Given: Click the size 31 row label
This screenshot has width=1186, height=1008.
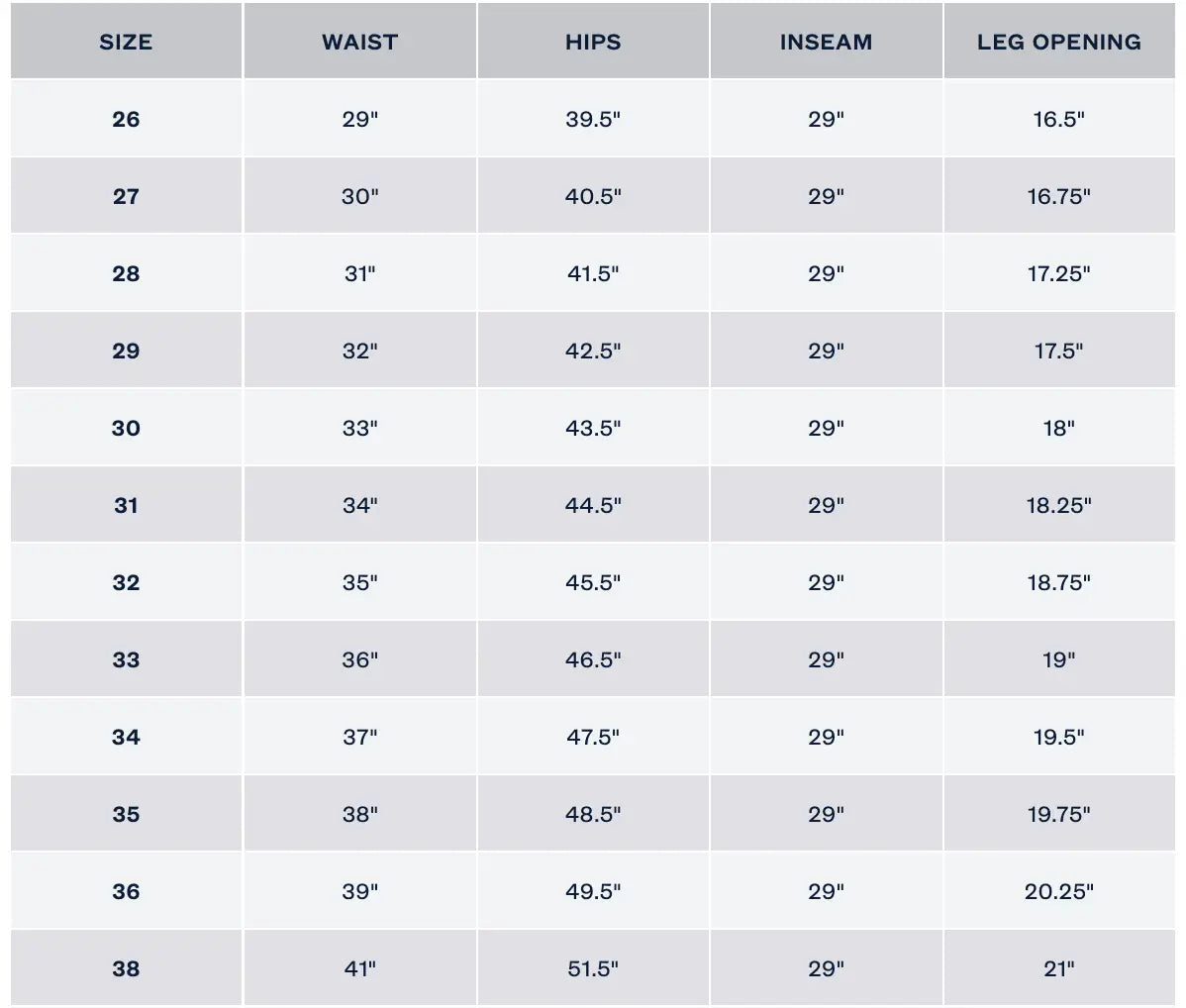Looking at the screenshot, I should point(126,505).
